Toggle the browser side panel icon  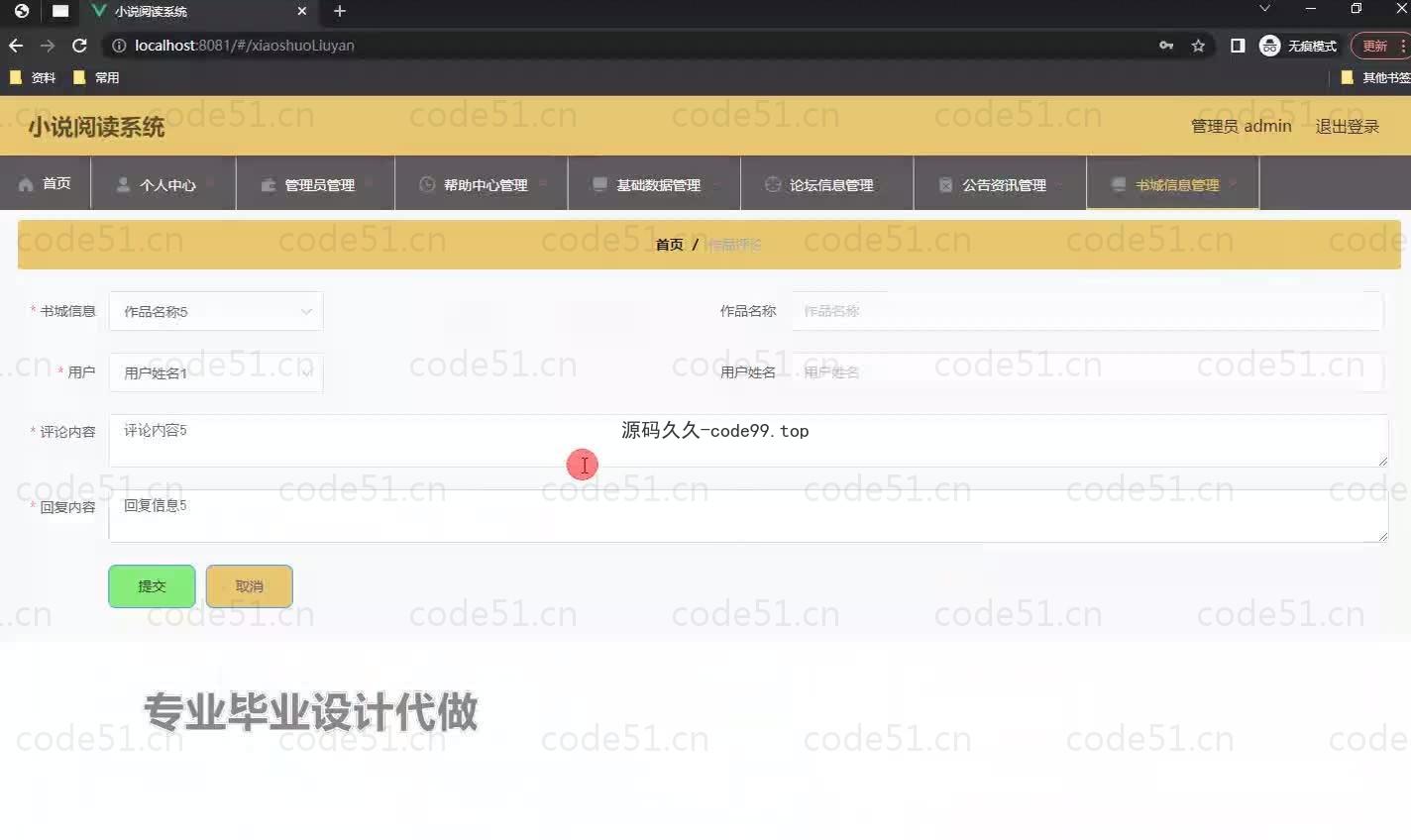click(1238, 46)
